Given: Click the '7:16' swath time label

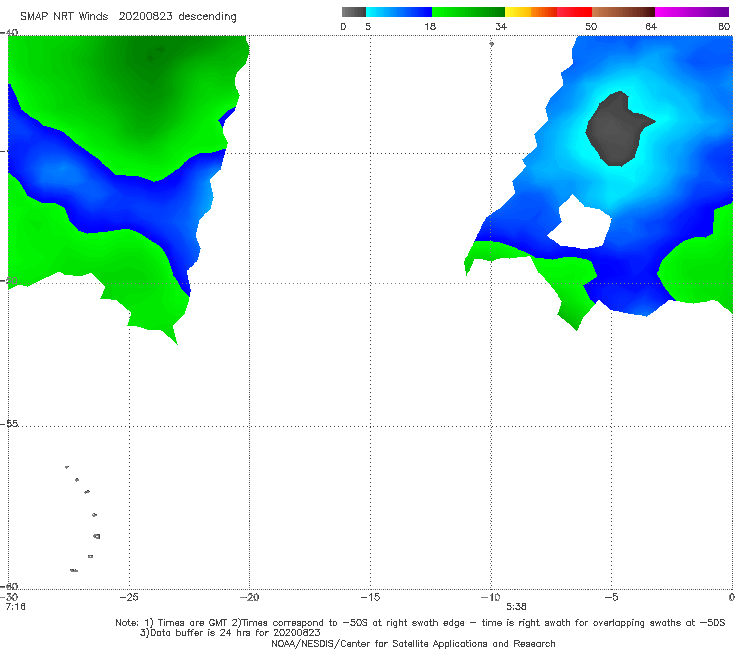Looking at the screenshot, I should pyautogui.click(x=15, y=607).
